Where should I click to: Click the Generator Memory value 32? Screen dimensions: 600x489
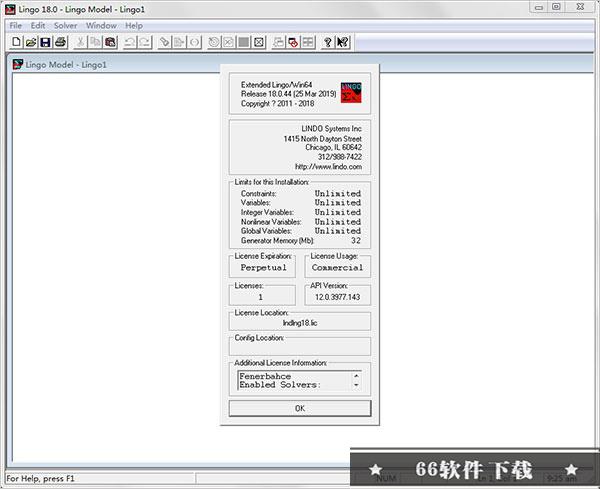tap(356, 240)
